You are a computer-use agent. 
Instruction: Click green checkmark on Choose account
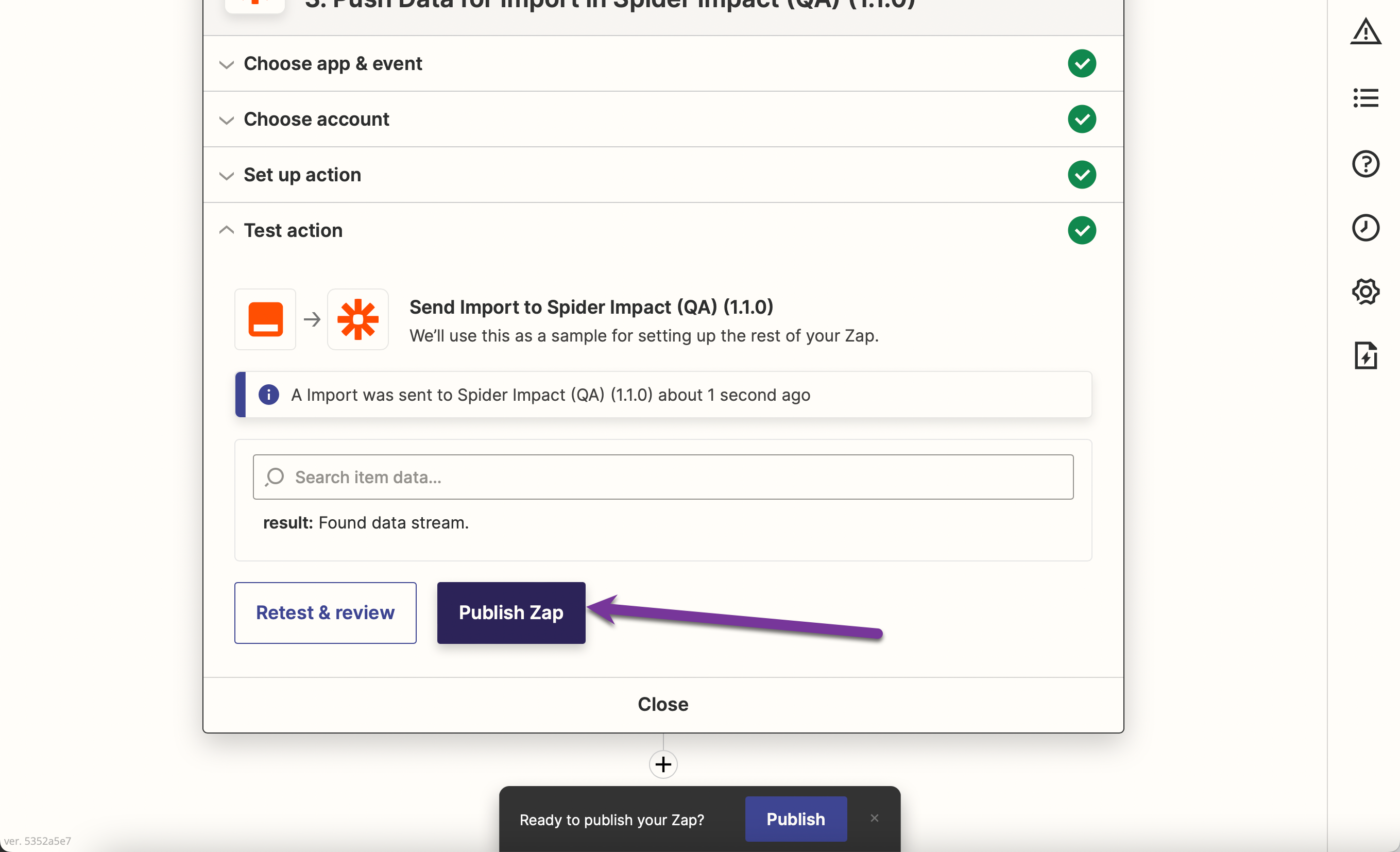pyautogui.click(x=1082, y=119)
